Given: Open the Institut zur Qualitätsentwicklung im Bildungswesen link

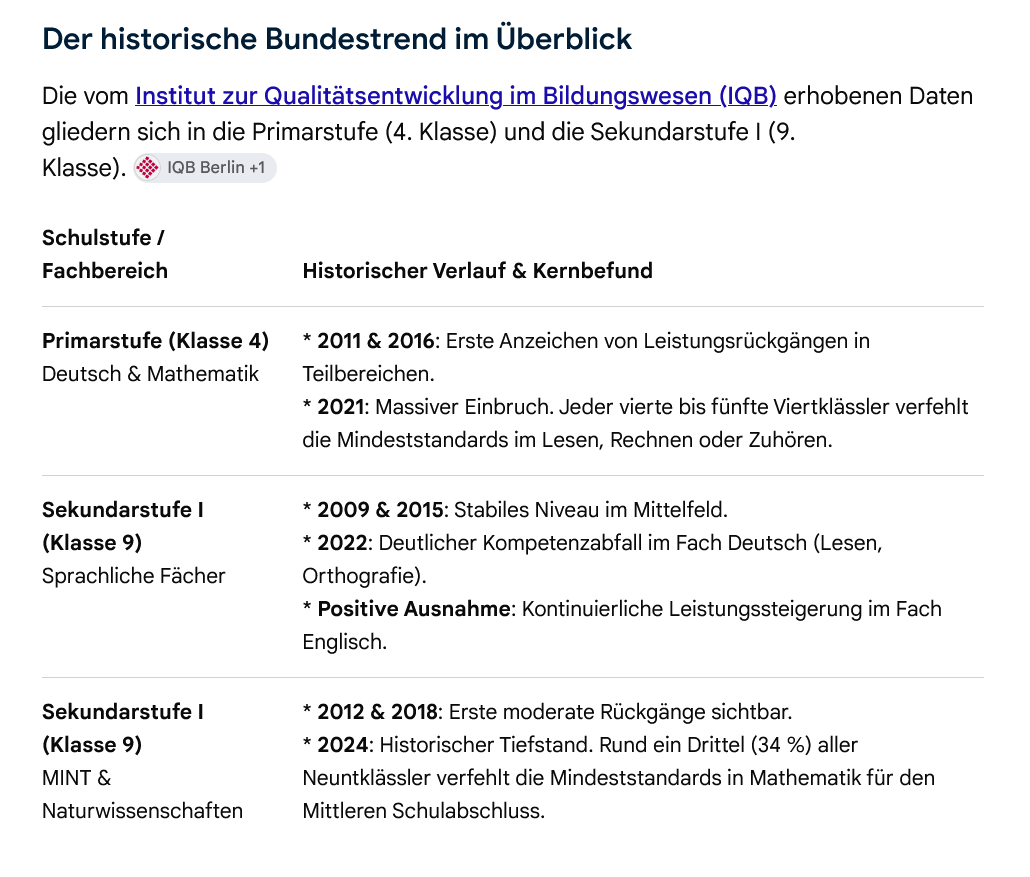Looking at the screenshot, I should [x=455, y=96].
